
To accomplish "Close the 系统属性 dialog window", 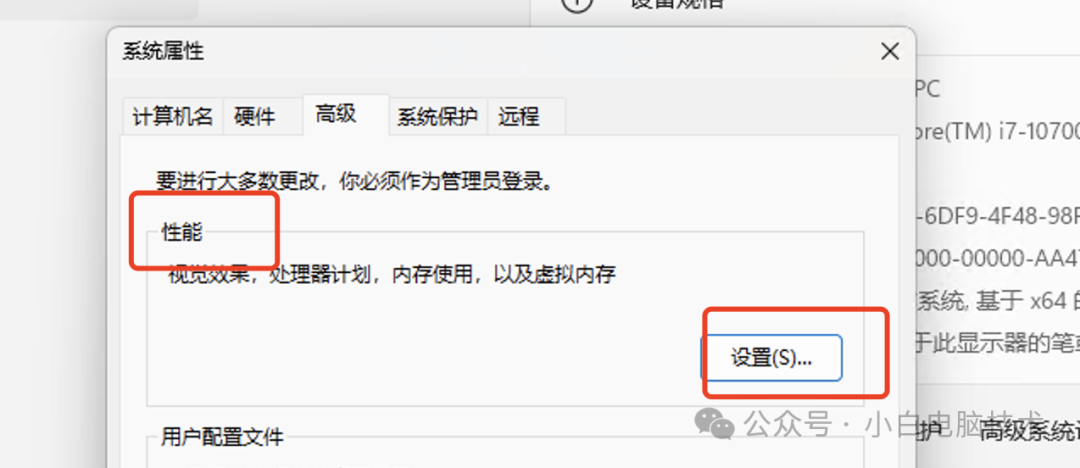I will pos(890,52).
